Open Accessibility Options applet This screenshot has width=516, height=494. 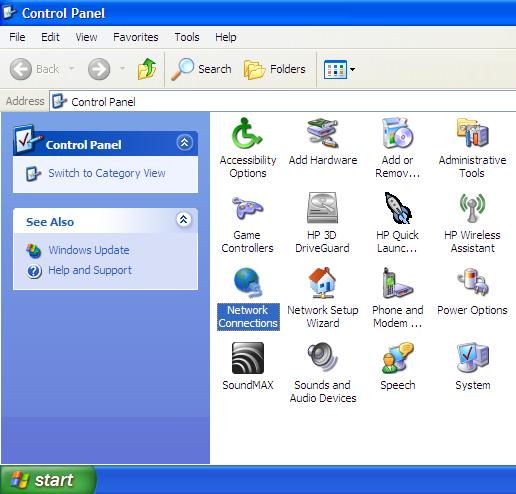pyautogui.click(x=247, y=133)
